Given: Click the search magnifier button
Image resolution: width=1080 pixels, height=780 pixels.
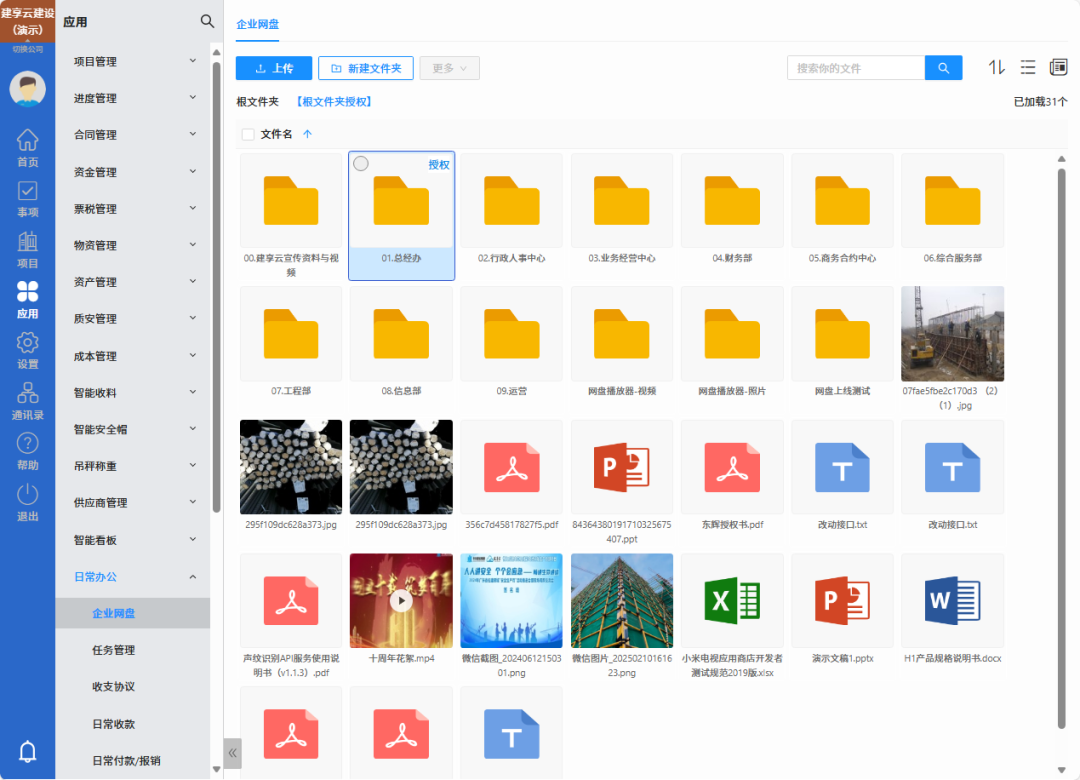Looking at the screenshot, I should click(x=943, y=68).
